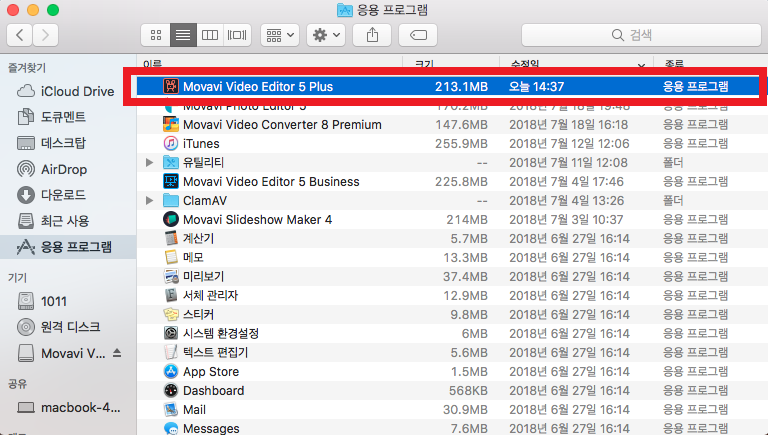Focus the 검색 search field

coord(641,35)
